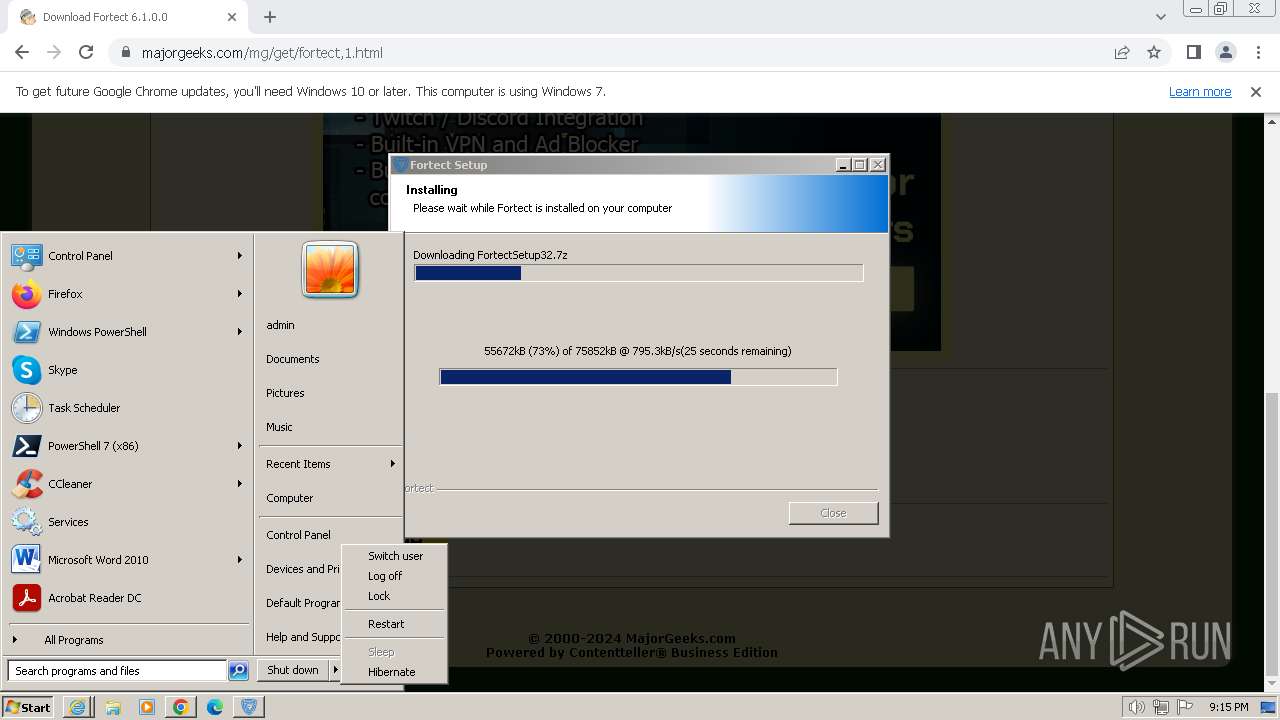Image resolution: width=1280 pixels, height=720 pixels.
Task: Click Learn more link in Chrome infobar
Action: tap(1200, 91)
